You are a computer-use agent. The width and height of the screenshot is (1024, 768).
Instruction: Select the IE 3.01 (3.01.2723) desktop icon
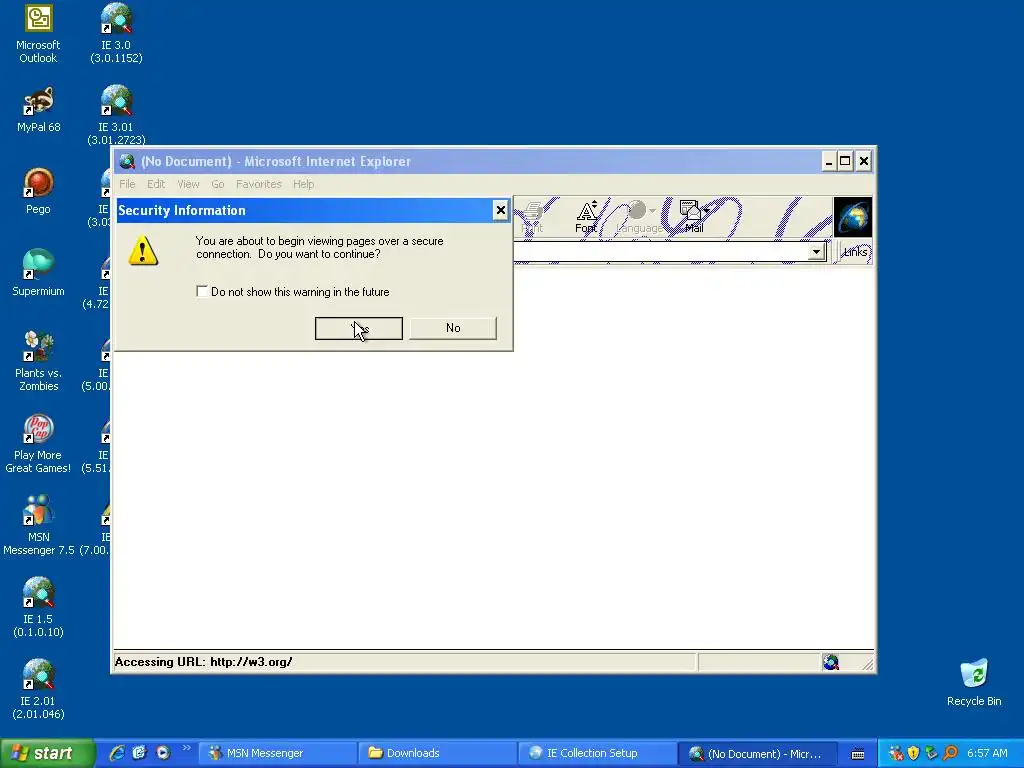coord(116,115)
